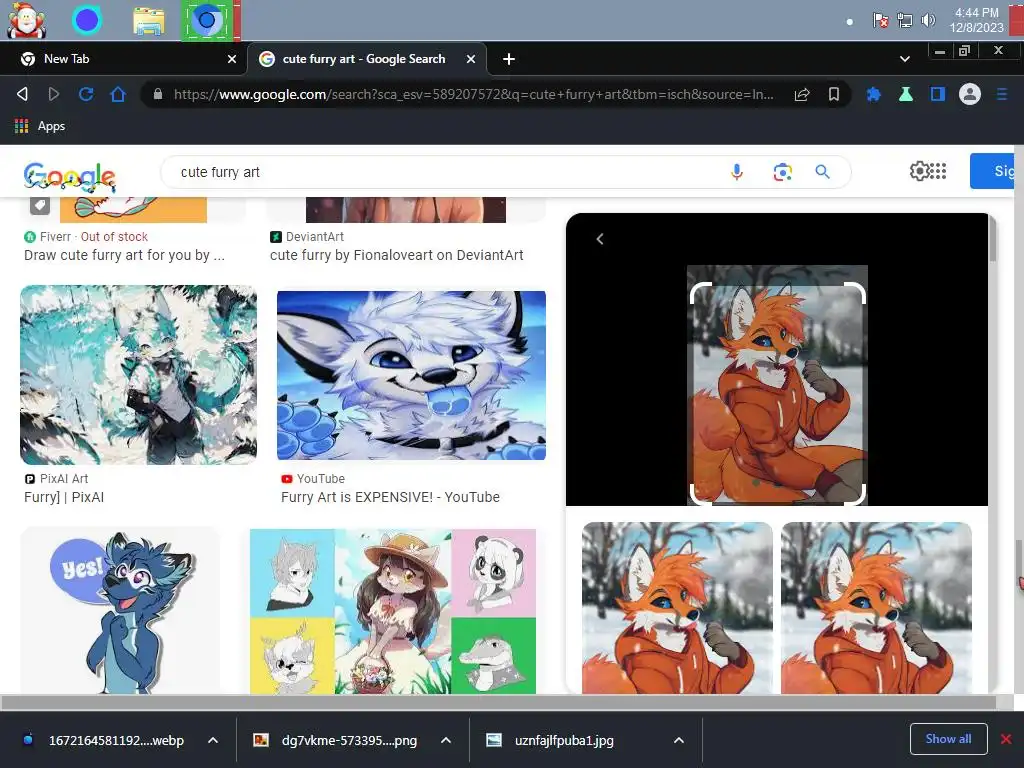Open Google quick settings gear
The image size is (1024, 768).
pos(919,171)
